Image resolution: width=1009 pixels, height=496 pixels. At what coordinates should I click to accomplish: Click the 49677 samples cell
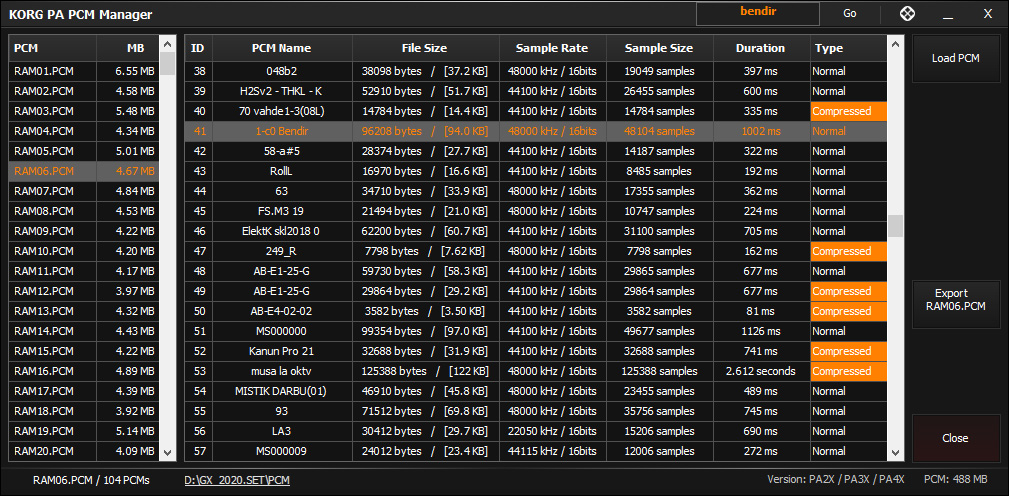(x=659, y=331)
